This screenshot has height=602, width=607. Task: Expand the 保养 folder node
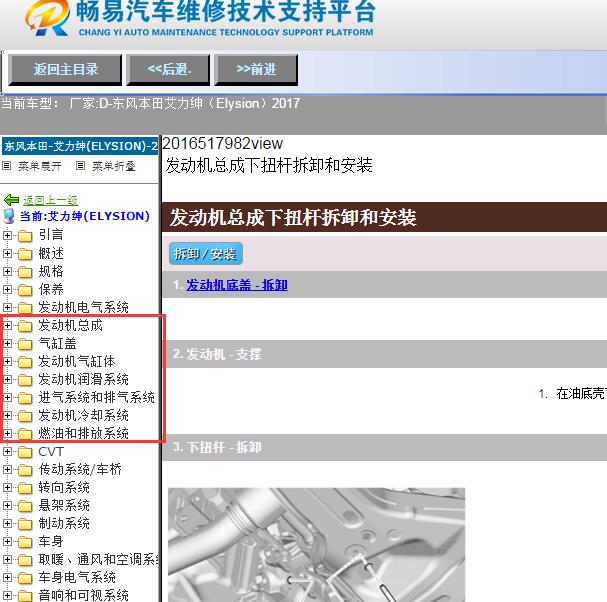coord(7,289)
